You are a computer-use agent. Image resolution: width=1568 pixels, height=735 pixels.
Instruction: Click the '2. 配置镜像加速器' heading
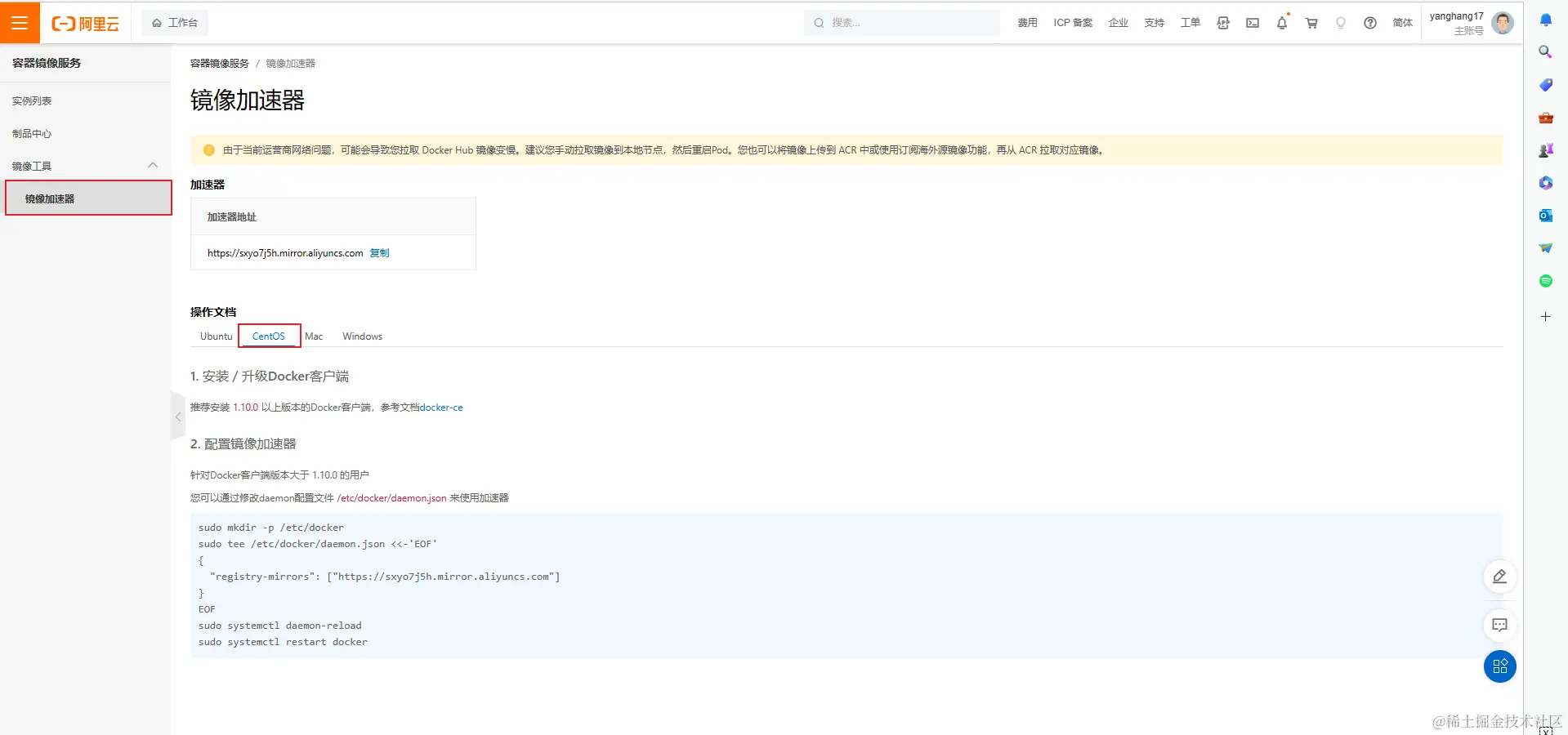tap(243, 444)
